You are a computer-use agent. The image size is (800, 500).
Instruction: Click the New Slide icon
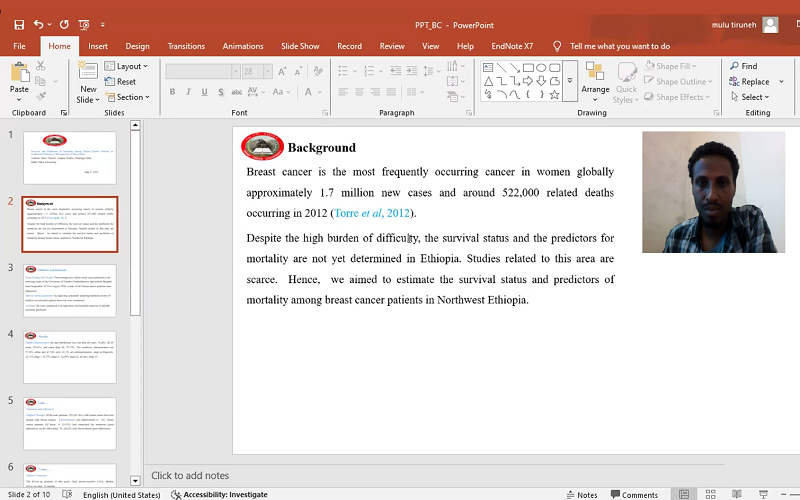point(88,73)
